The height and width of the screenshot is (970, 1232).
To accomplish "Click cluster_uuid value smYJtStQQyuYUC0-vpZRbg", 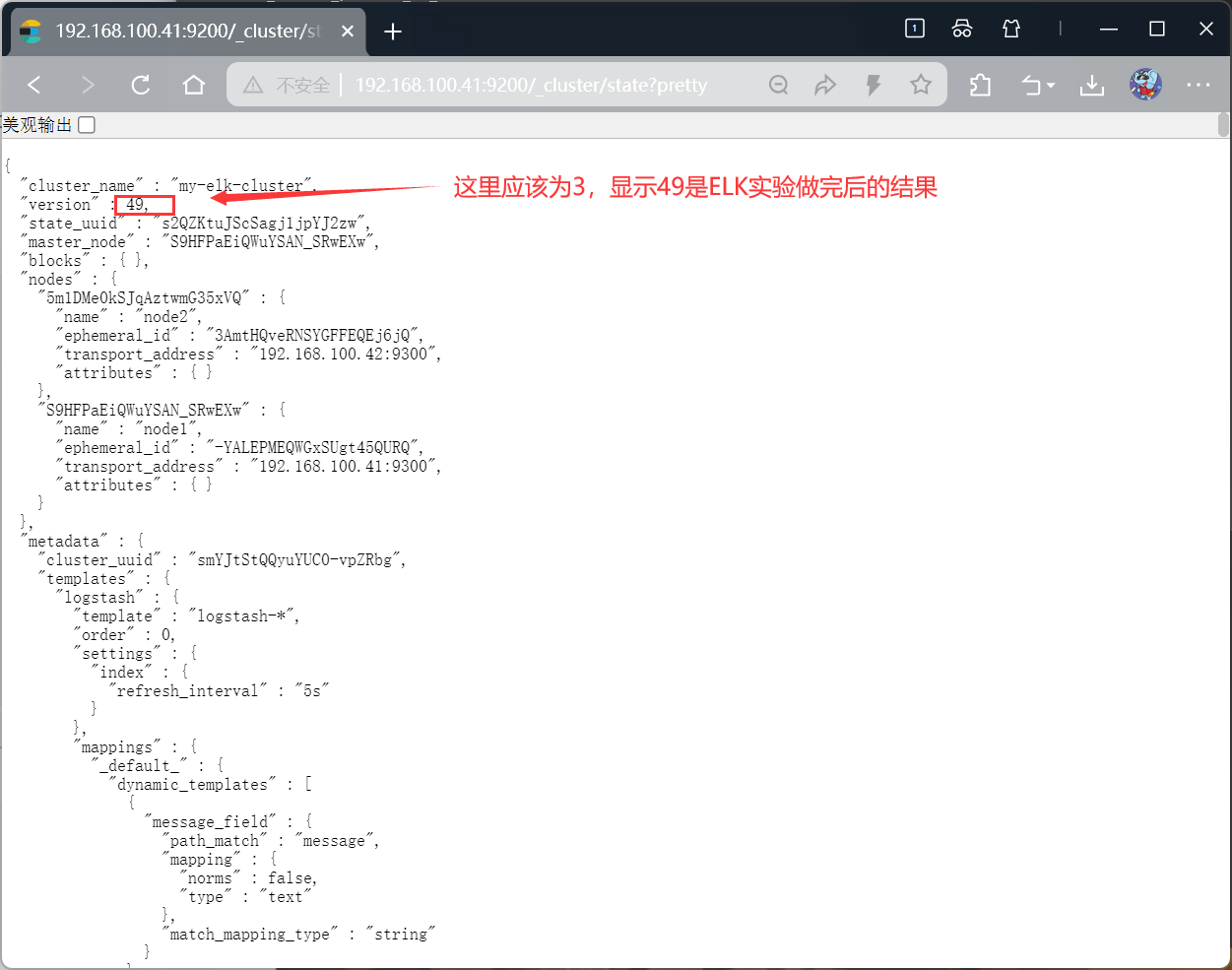I will pyautogui.click(x=292, y=560).
